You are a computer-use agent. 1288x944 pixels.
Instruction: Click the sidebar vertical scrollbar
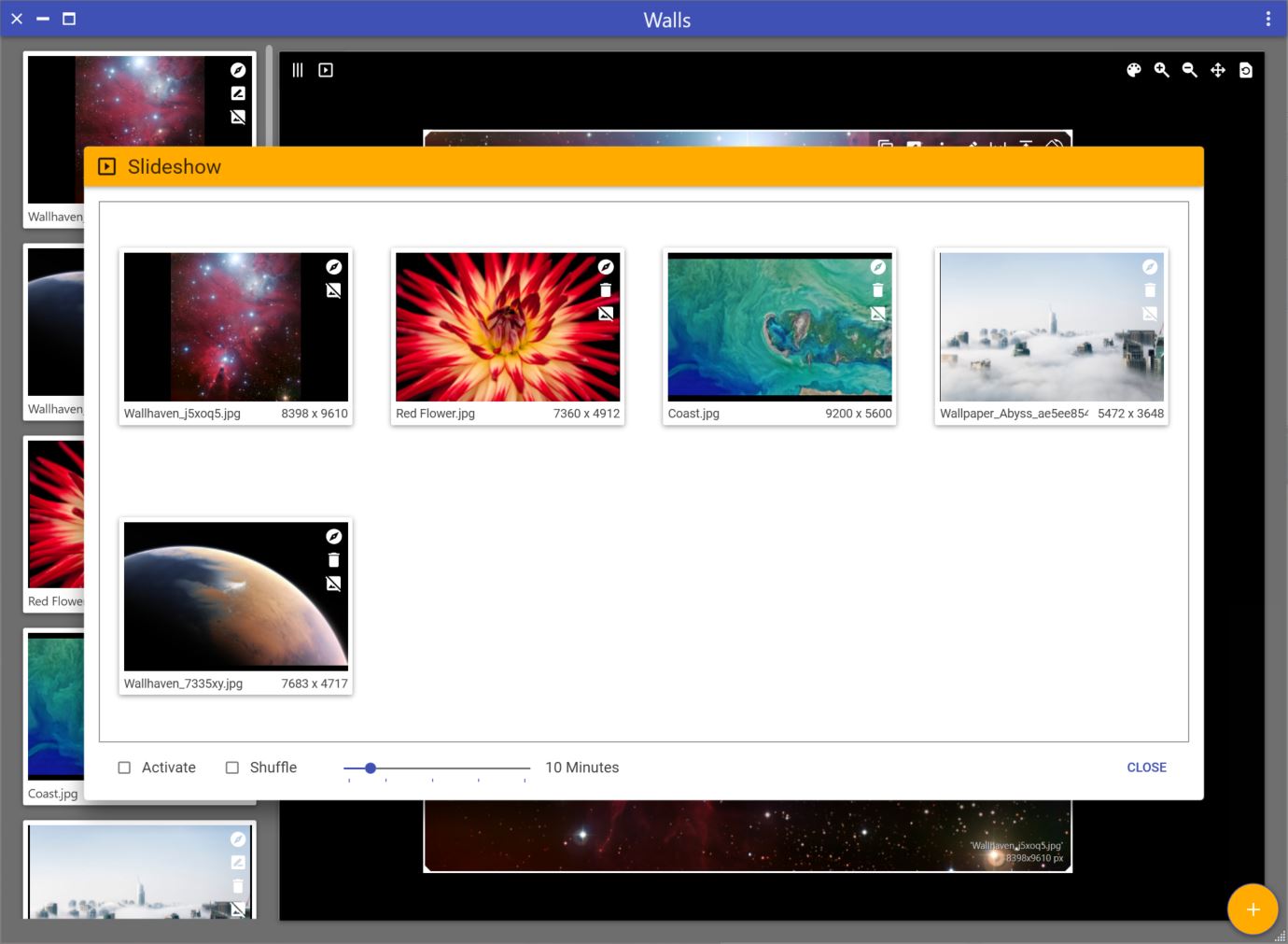pos(269,95)
